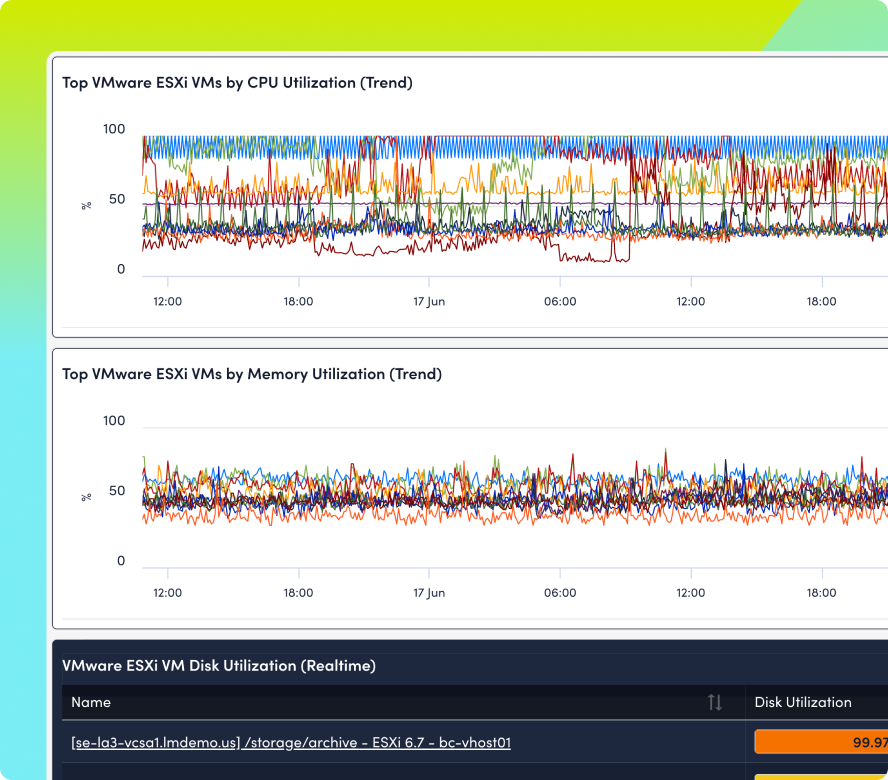Click the VMware ESXi VM Disk Utilization title
Viewport: 888px width, 780px height.
click(x=218, y=665)
